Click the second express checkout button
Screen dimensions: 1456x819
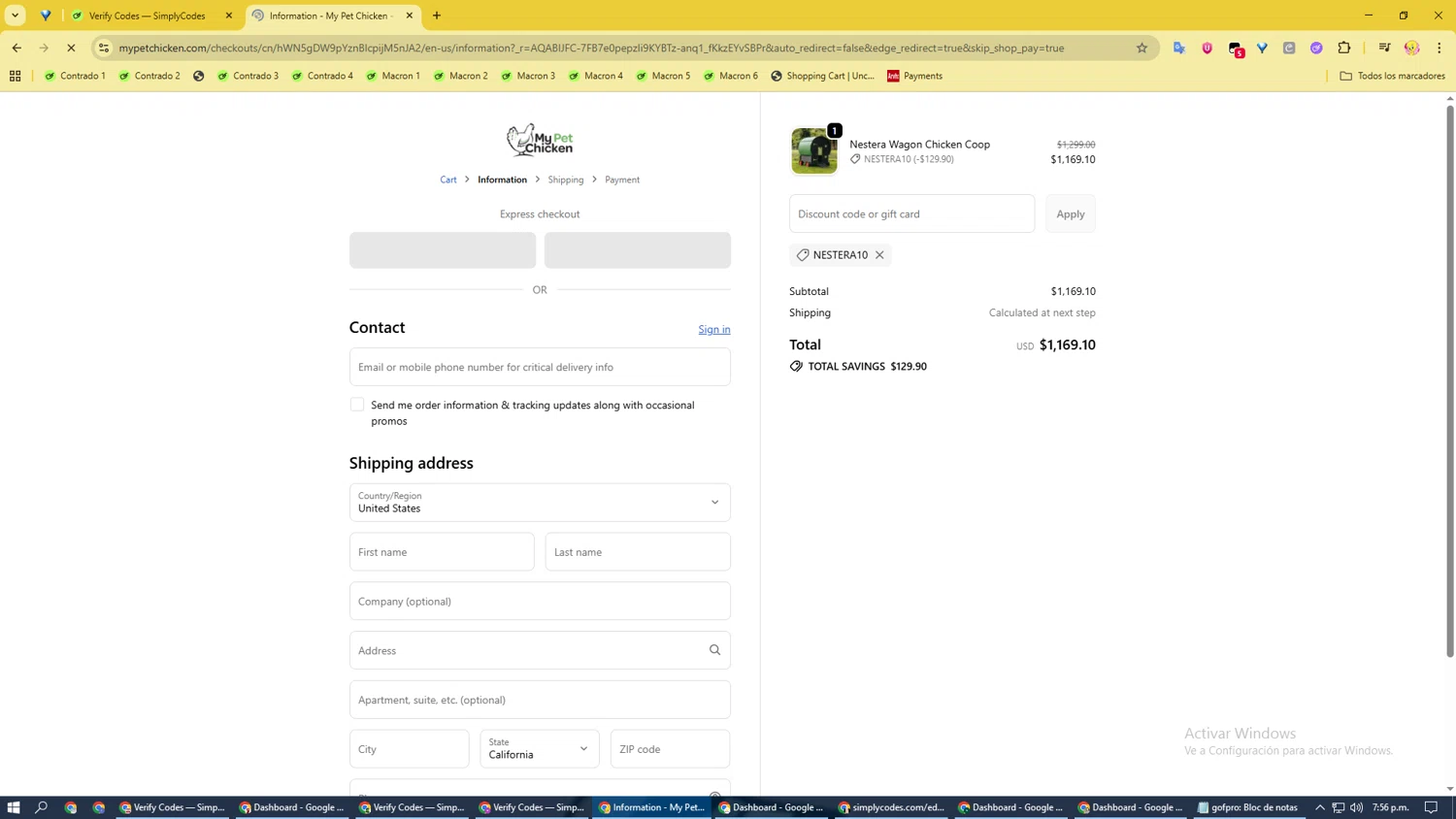(638, 250)
